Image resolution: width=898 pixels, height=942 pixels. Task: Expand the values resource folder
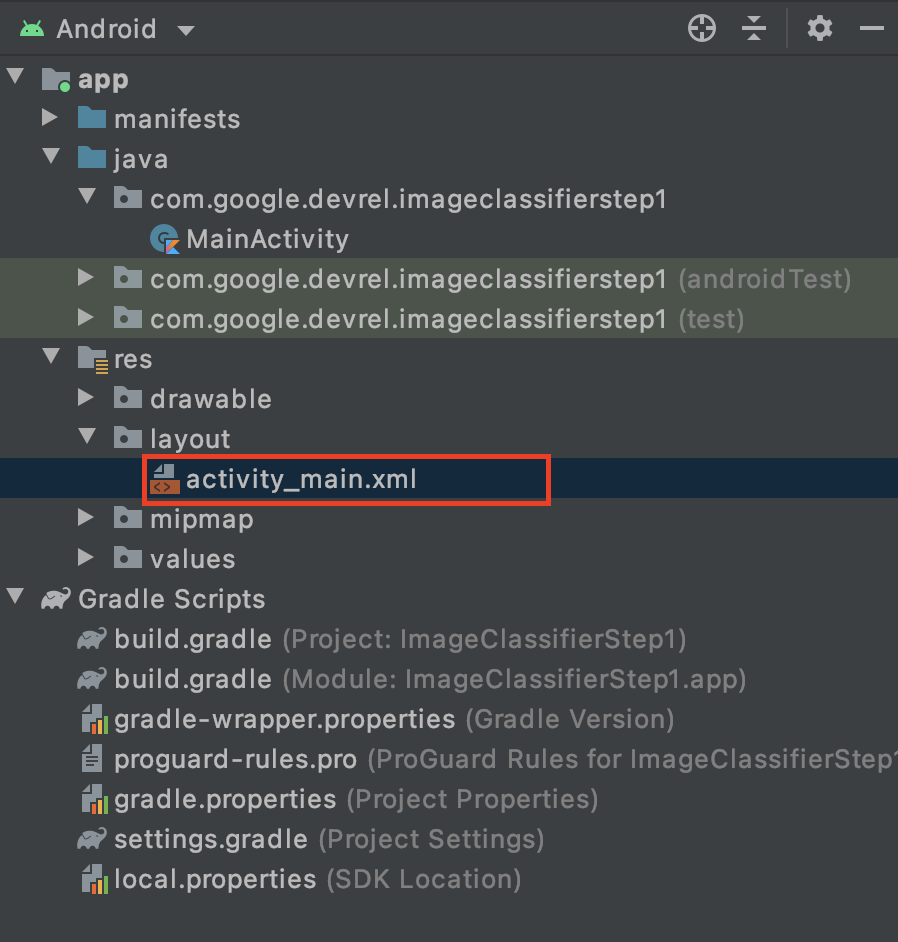pyautogui.click(x=86, y=559)
